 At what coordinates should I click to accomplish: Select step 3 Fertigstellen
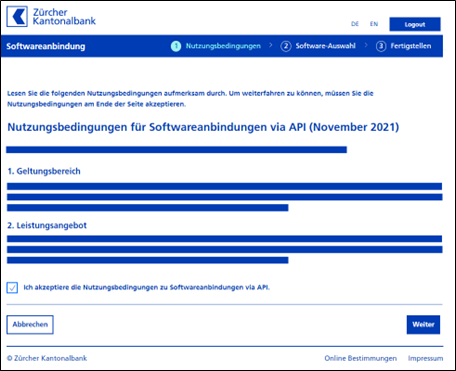point(404,46)
